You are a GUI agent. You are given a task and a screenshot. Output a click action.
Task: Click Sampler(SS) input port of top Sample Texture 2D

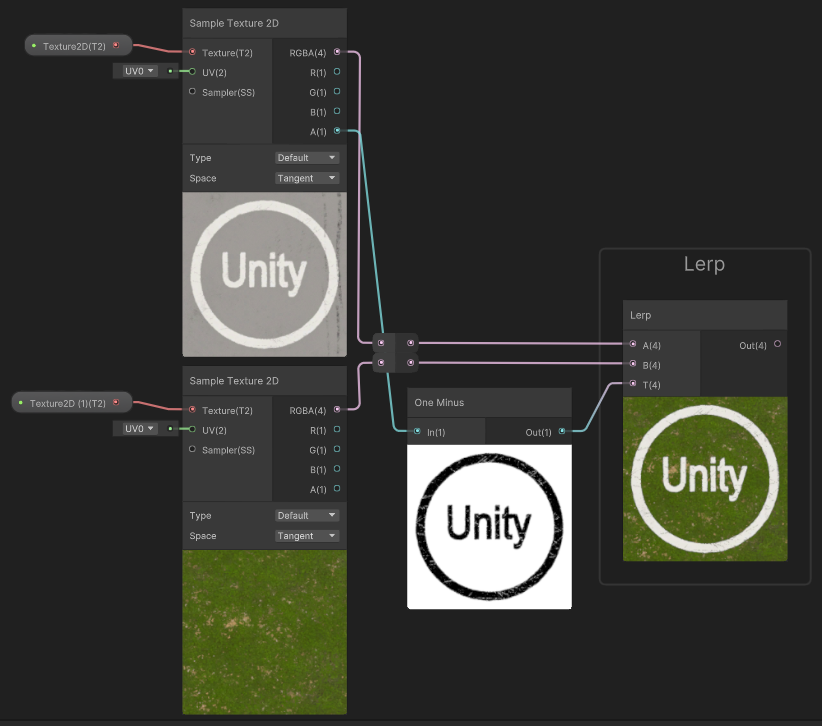(192, 91)
